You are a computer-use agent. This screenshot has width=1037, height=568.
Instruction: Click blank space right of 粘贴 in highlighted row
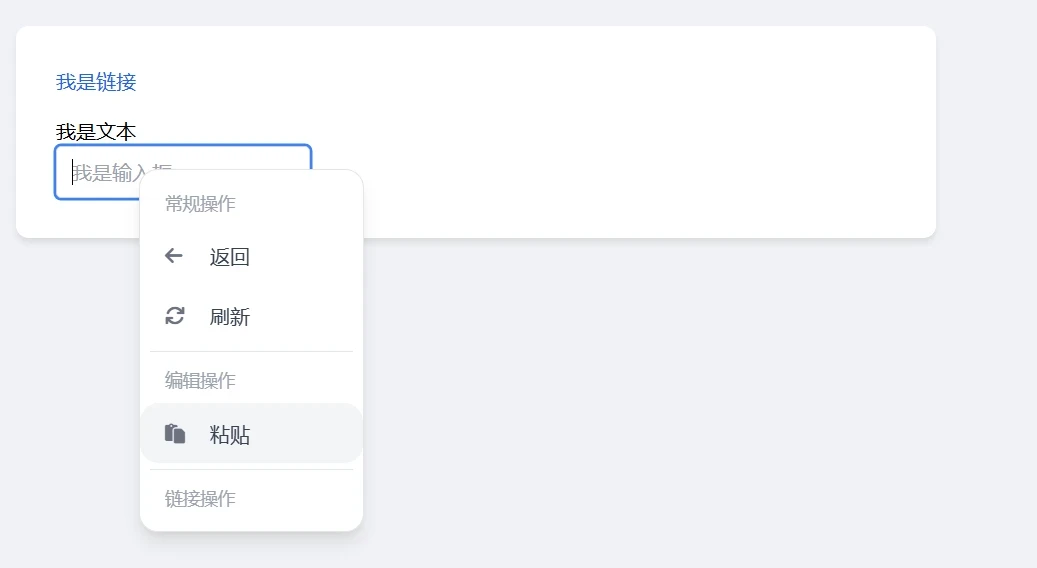click(304, 434)
